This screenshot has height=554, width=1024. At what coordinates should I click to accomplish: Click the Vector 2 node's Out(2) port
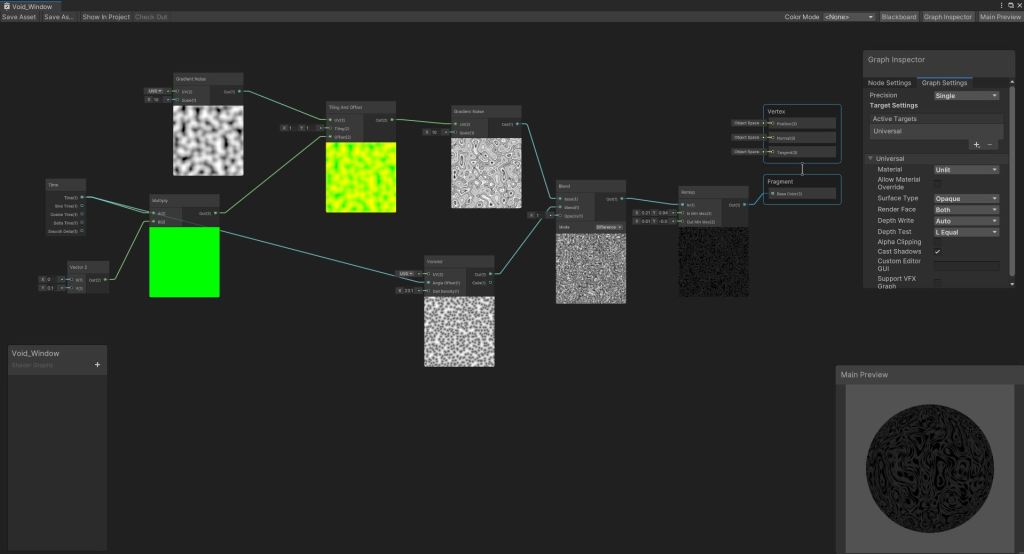pyautogui.click(x=105, y=280)
